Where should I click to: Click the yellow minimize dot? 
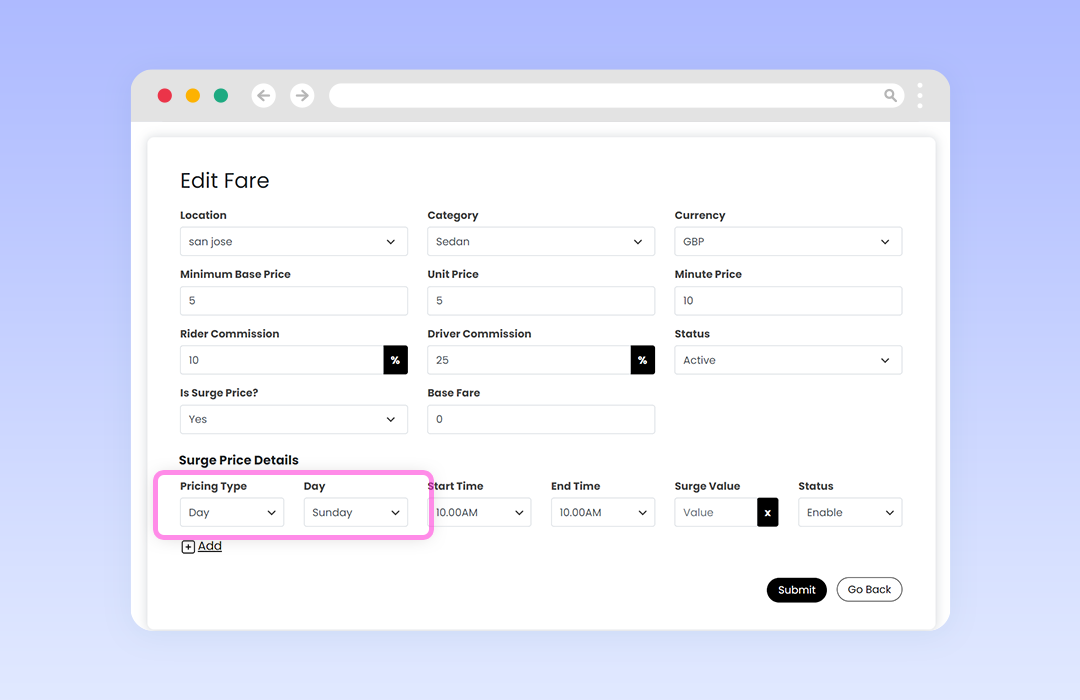pos(193,96)
